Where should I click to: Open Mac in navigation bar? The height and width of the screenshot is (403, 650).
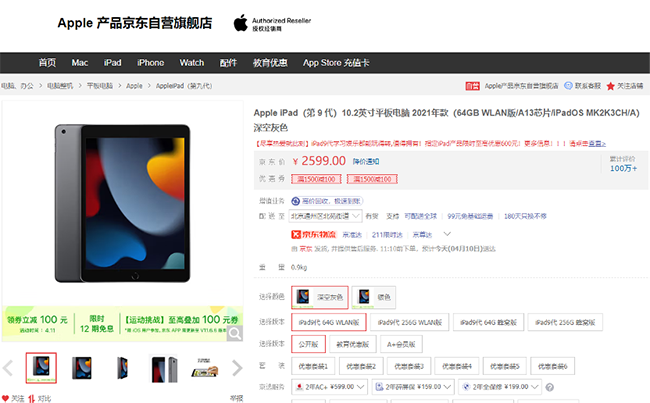point(80,63)
